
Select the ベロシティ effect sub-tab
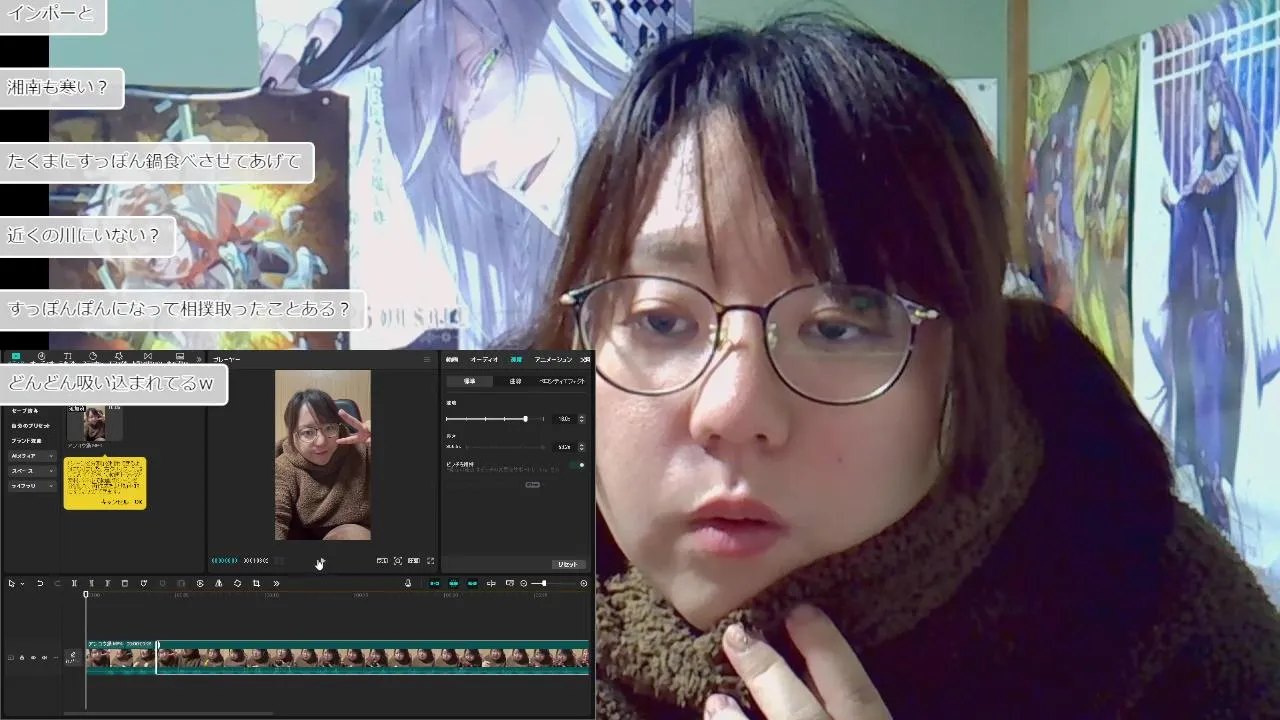(x=562, y=381)
